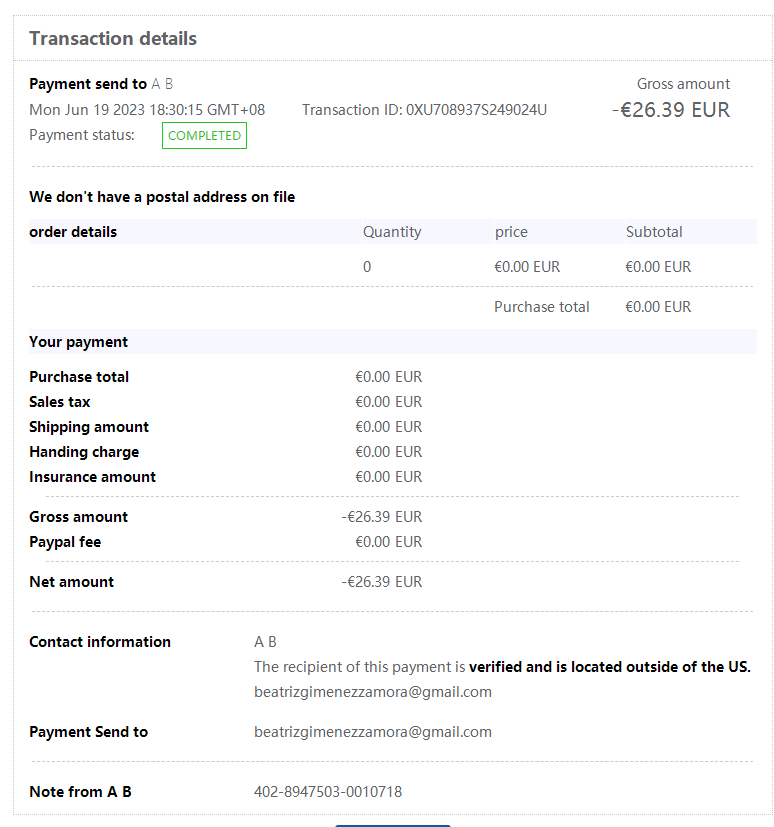The image size is (774, 827).
Task: Select the Shipping amount label
Action: tap(89, 427)
